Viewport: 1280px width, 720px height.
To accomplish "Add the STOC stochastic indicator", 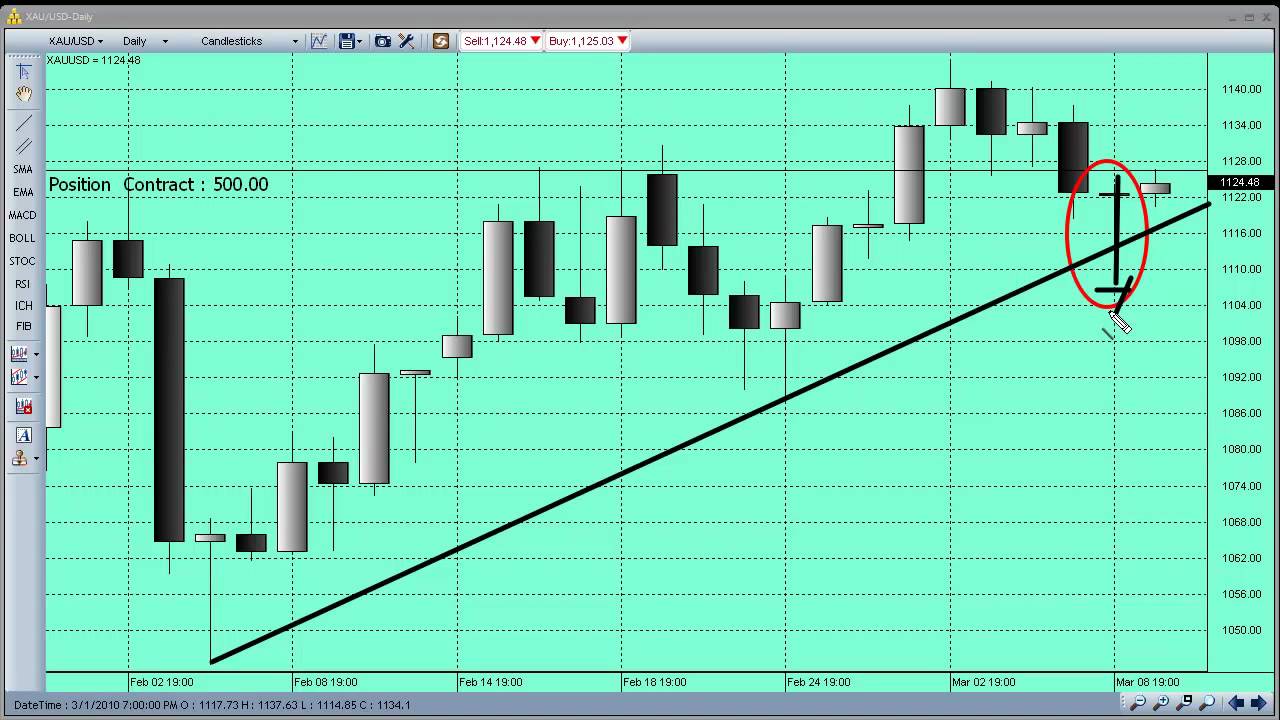I will click(x=23, y=261).
